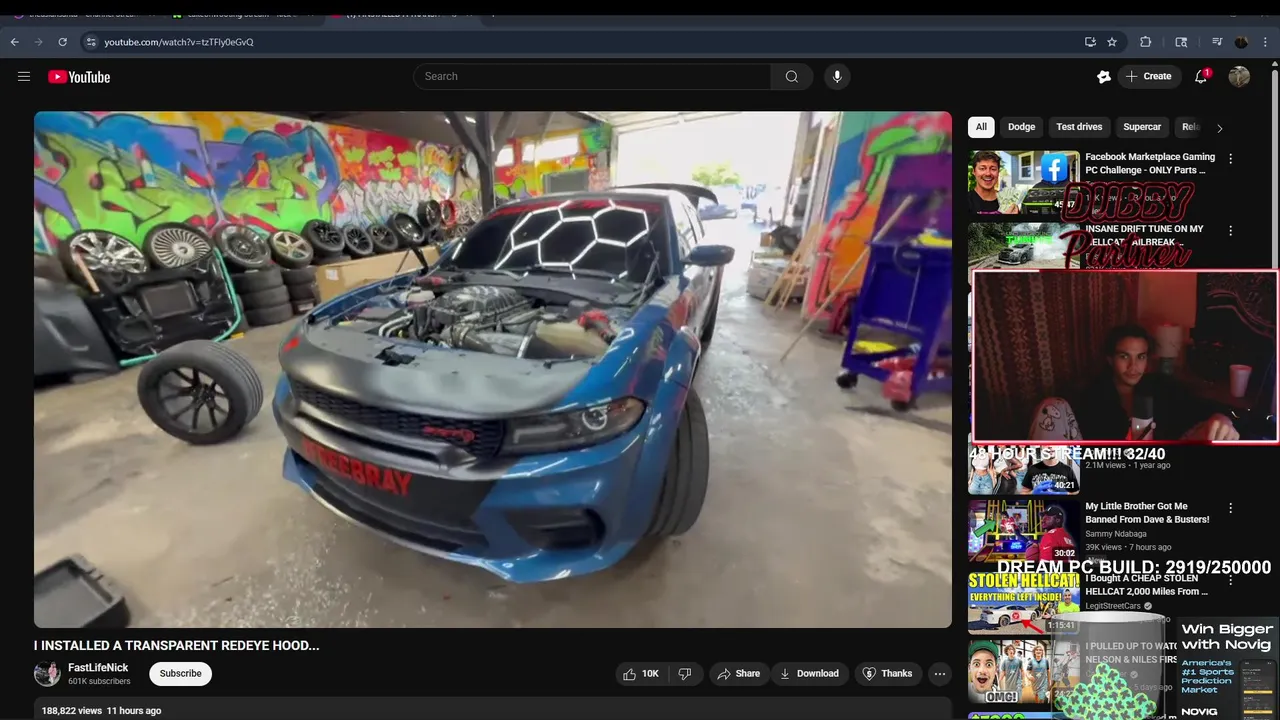Reload the YouTube page
Image resolution: width=1280 pixels, height=720 pixels.
coord(62,42)
